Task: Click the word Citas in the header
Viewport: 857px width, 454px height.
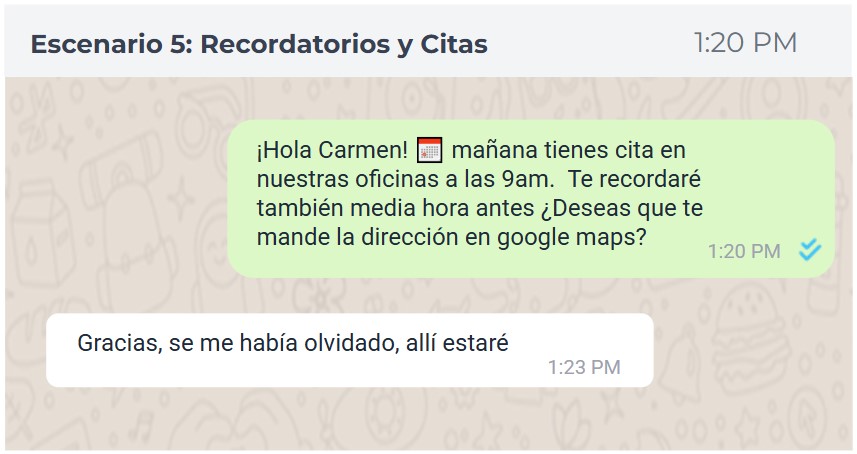Action: [454, 44]
